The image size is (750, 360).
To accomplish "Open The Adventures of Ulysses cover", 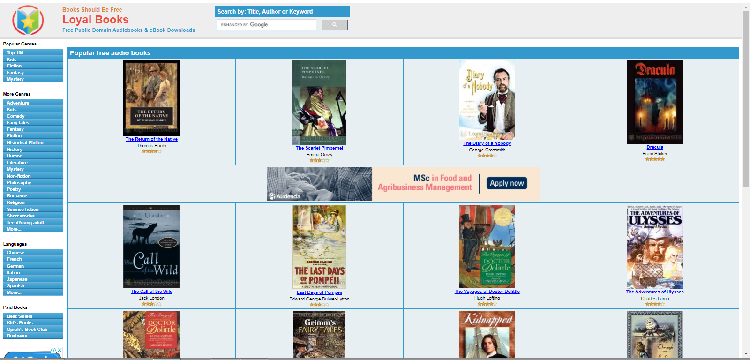I will [655, 247].
